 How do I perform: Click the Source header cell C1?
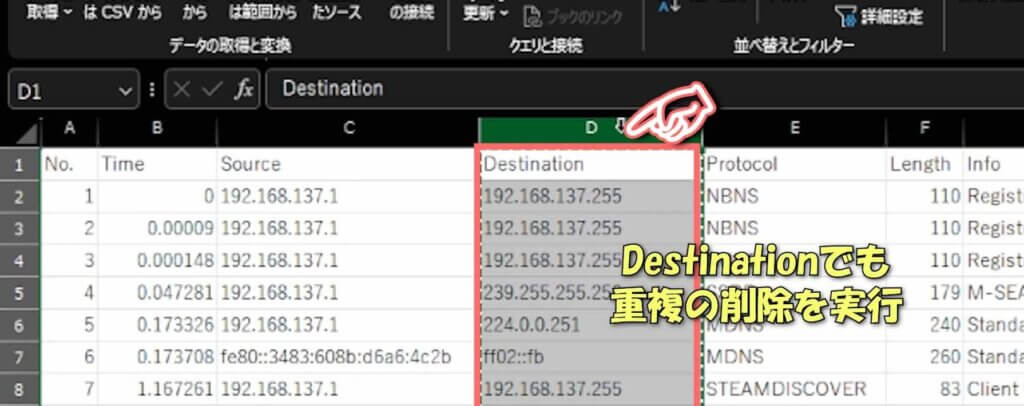[x=346, y=163]
